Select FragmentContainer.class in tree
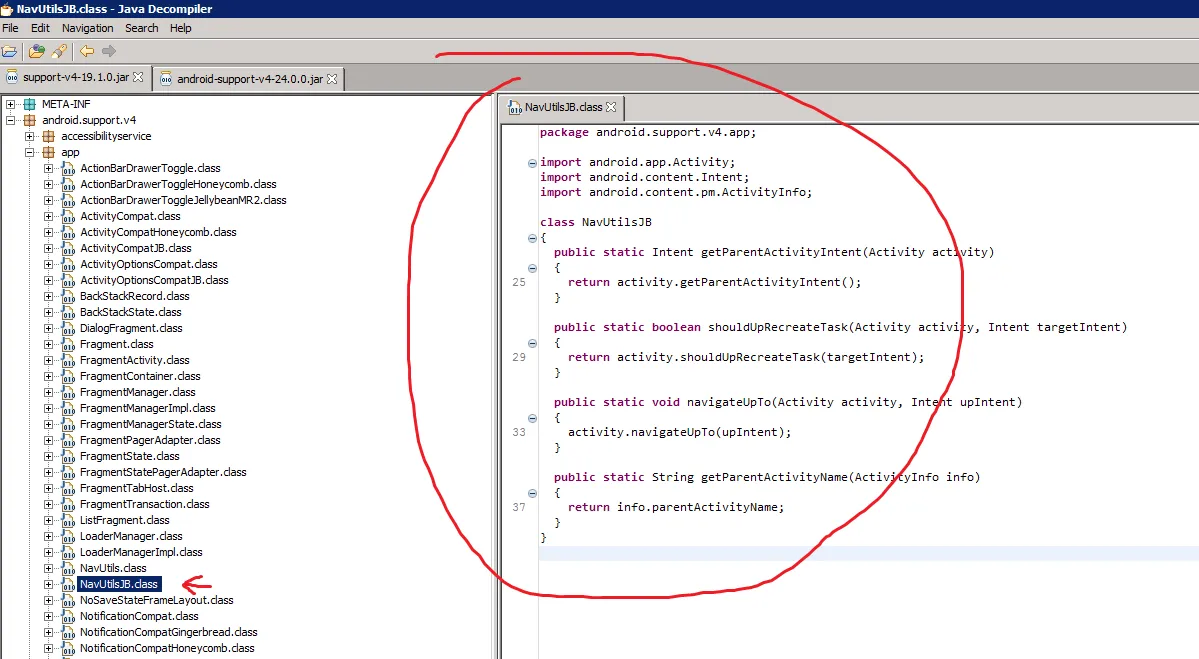Image resolution: width=1199 pixels, height=659 pixels. pos(140,376)
